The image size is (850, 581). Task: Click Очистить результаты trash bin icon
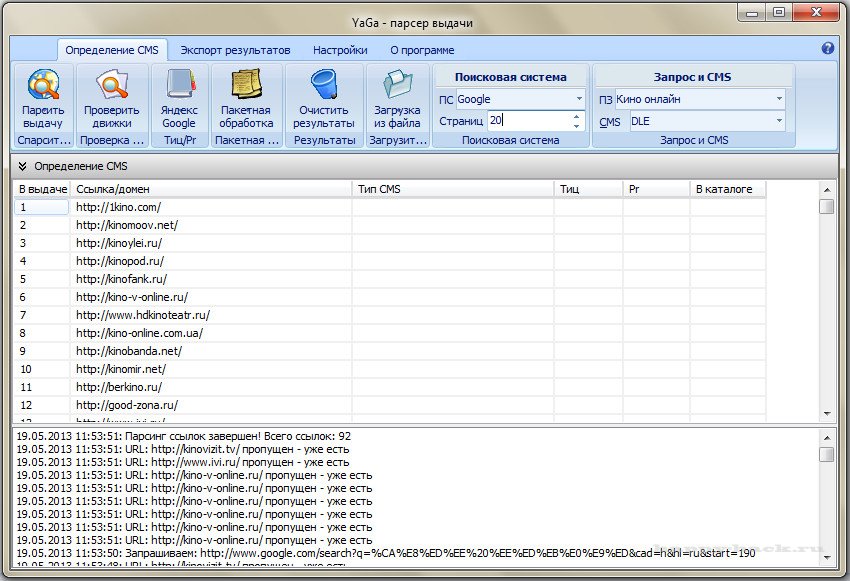click(324, 85)
